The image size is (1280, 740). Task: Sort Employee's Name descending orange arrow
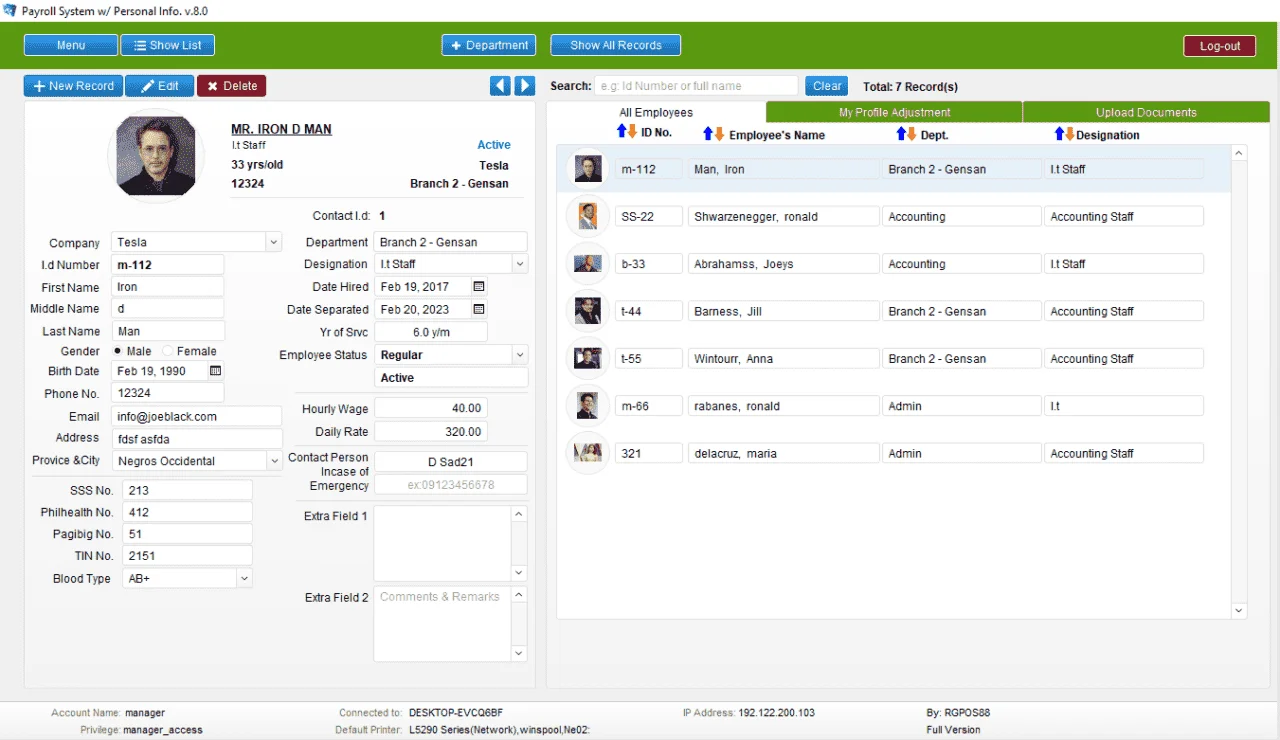pos(719,134)
